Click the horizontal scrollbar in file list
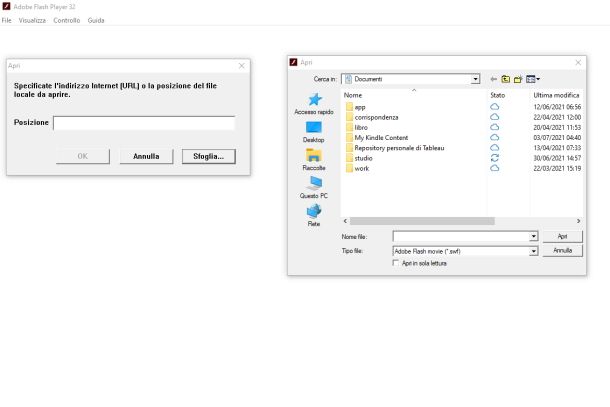Viewport: 610px width, 407px height. point(422,221)
